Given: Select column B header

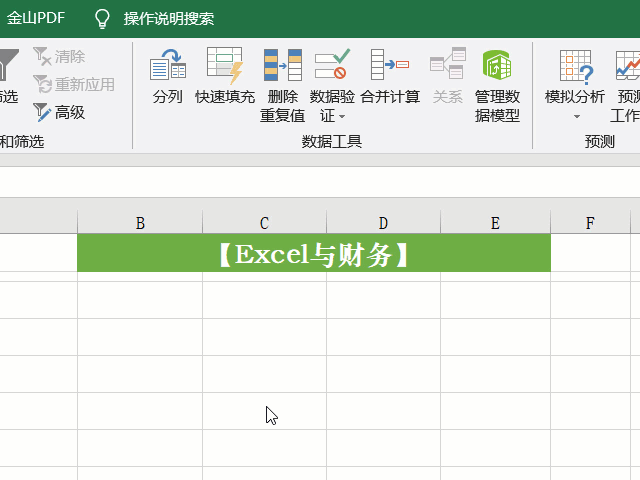Looking at the screenshot, I should point(140,223).
